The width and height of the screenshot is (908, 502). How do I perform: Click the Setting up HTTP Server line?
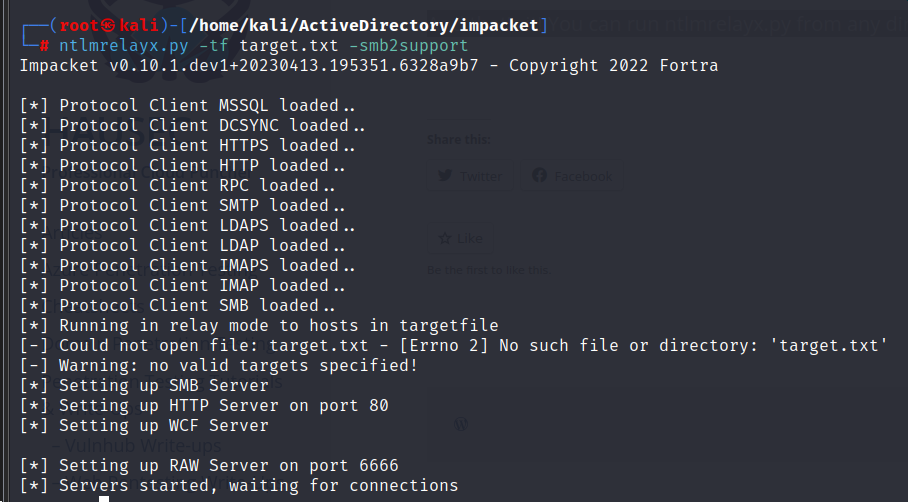204,405
